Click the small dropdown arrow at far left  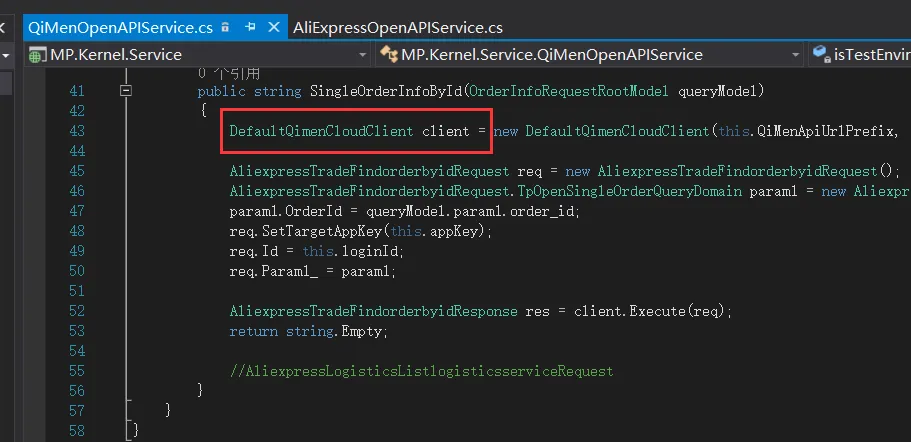click(x=6, y=56)
